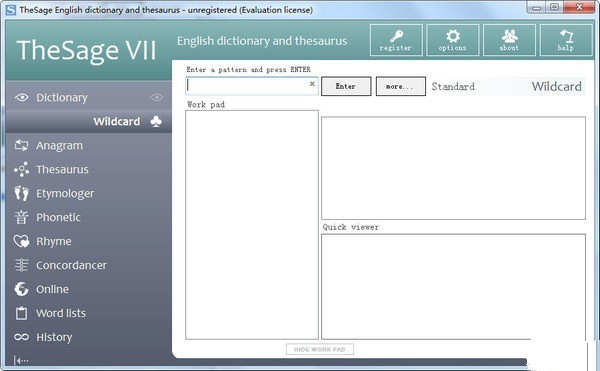The image size is (600, 371).
Task: Click the club icon beside Wildcard
Action: 156,121
